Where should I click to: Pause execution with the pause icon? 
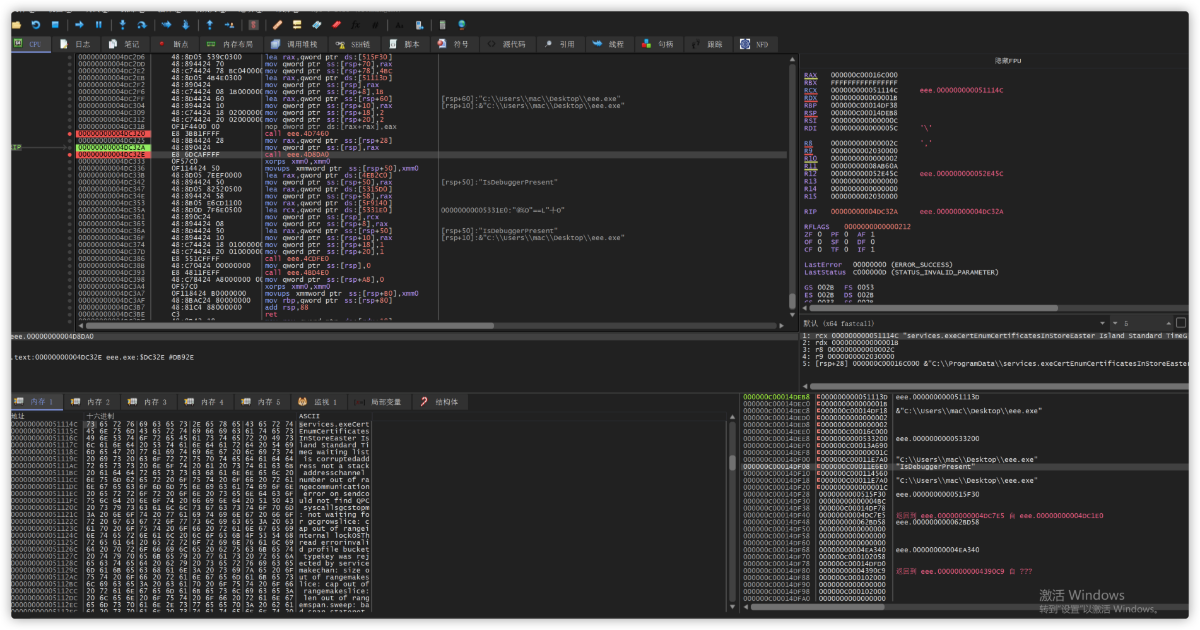click(98, 24)
